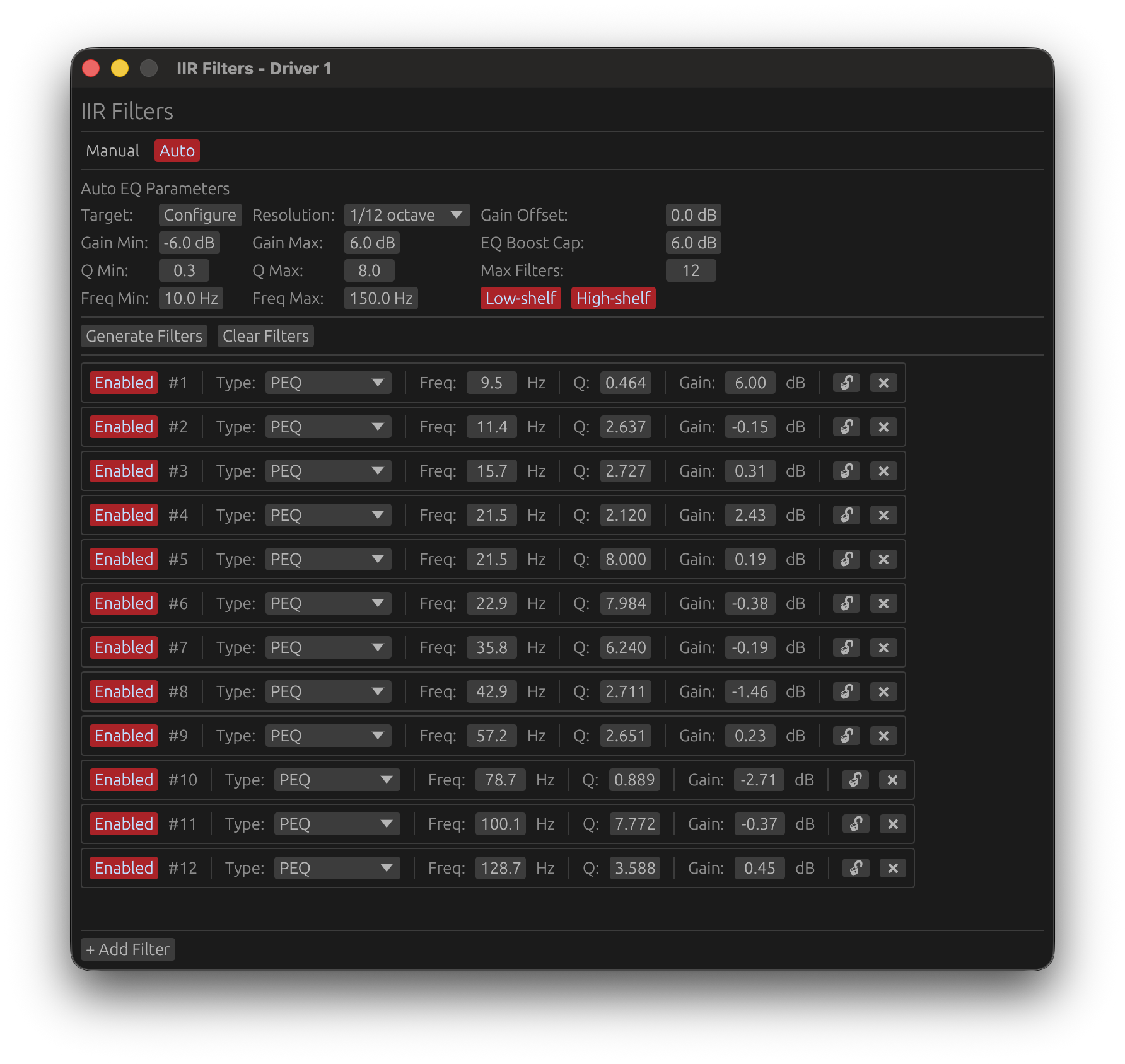Click the Generate Filters button
Screen dimensions: 1125x1064
(x=144, y=336)
